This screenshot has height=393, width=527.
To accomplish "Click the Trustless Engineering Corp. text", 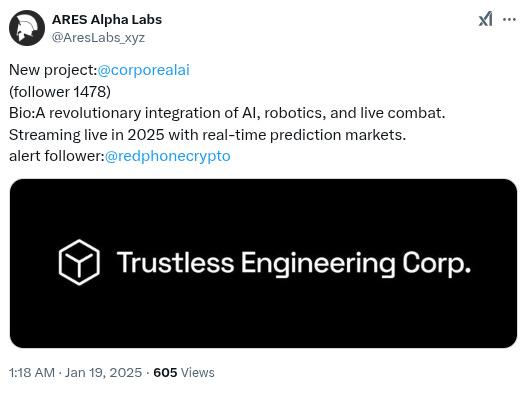I will point(293,263).
